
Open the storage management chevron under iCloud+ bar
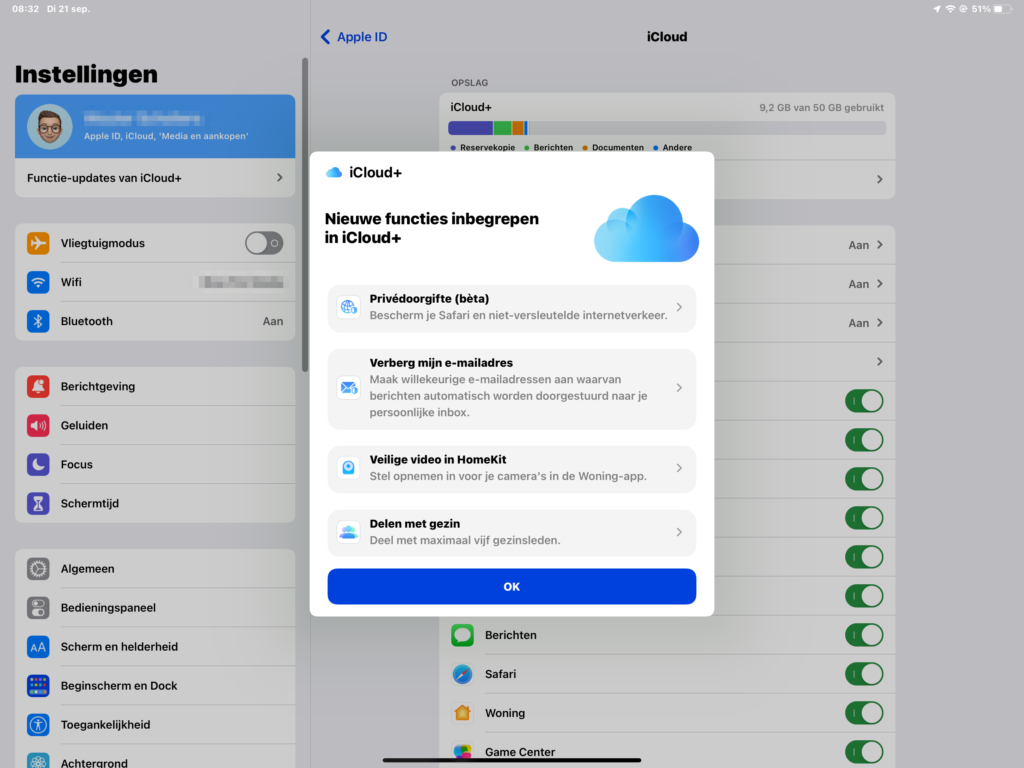tap(880, 180)
